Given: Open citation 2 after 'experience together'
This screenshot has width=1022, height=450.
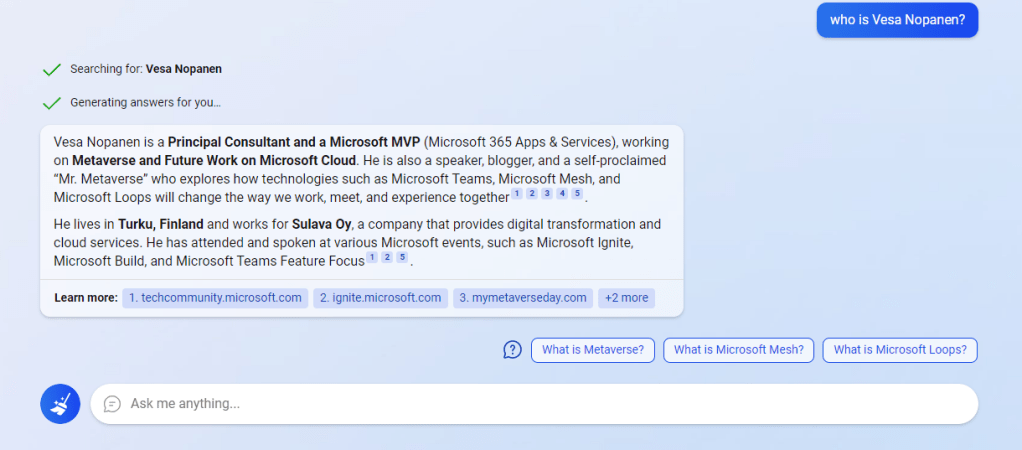Looking at the screenshot, I should (x=532, y=194).
